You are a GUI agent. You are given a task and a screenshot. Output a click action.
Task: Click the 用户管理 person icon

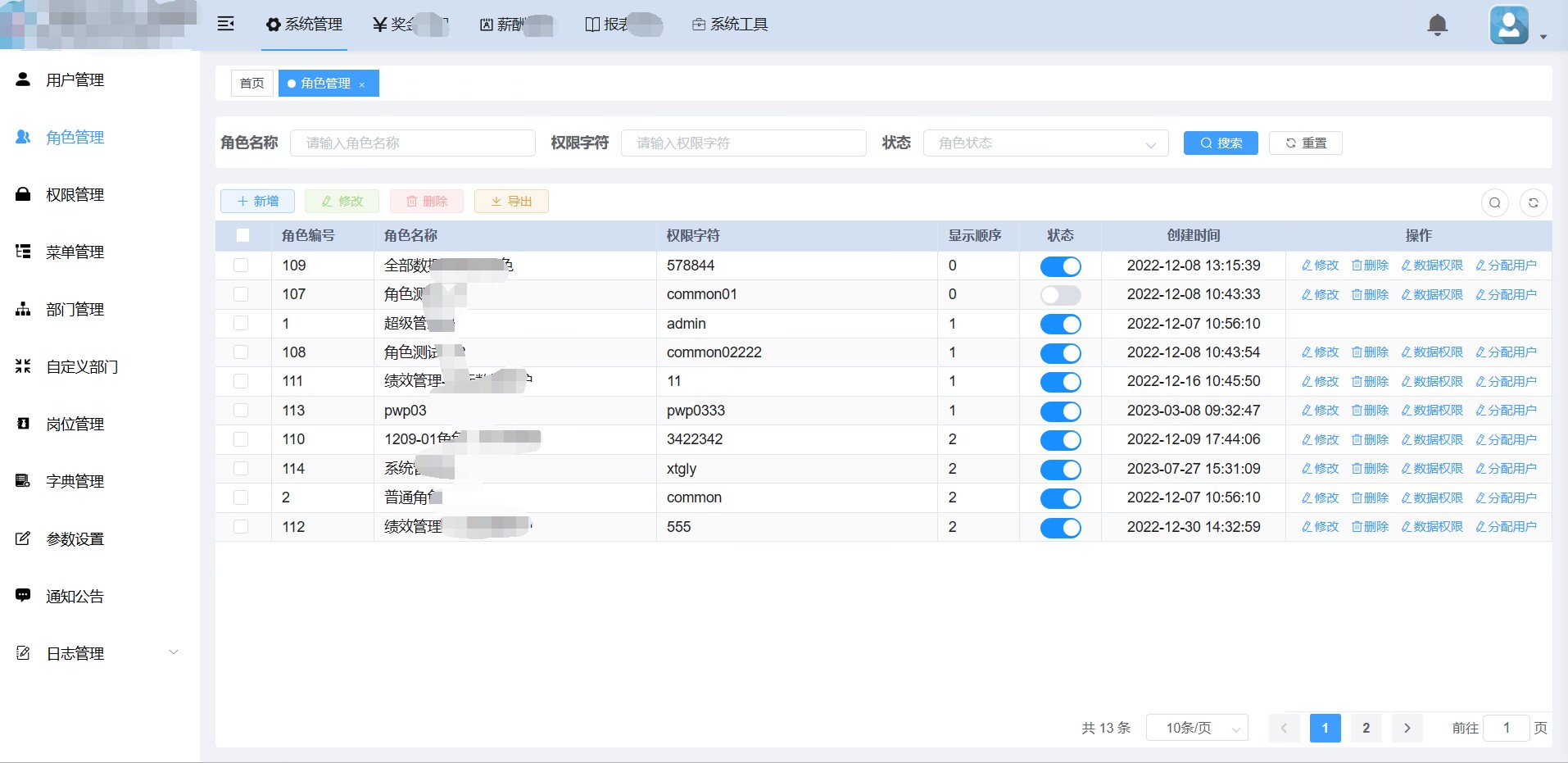click(x=23, y=79)
